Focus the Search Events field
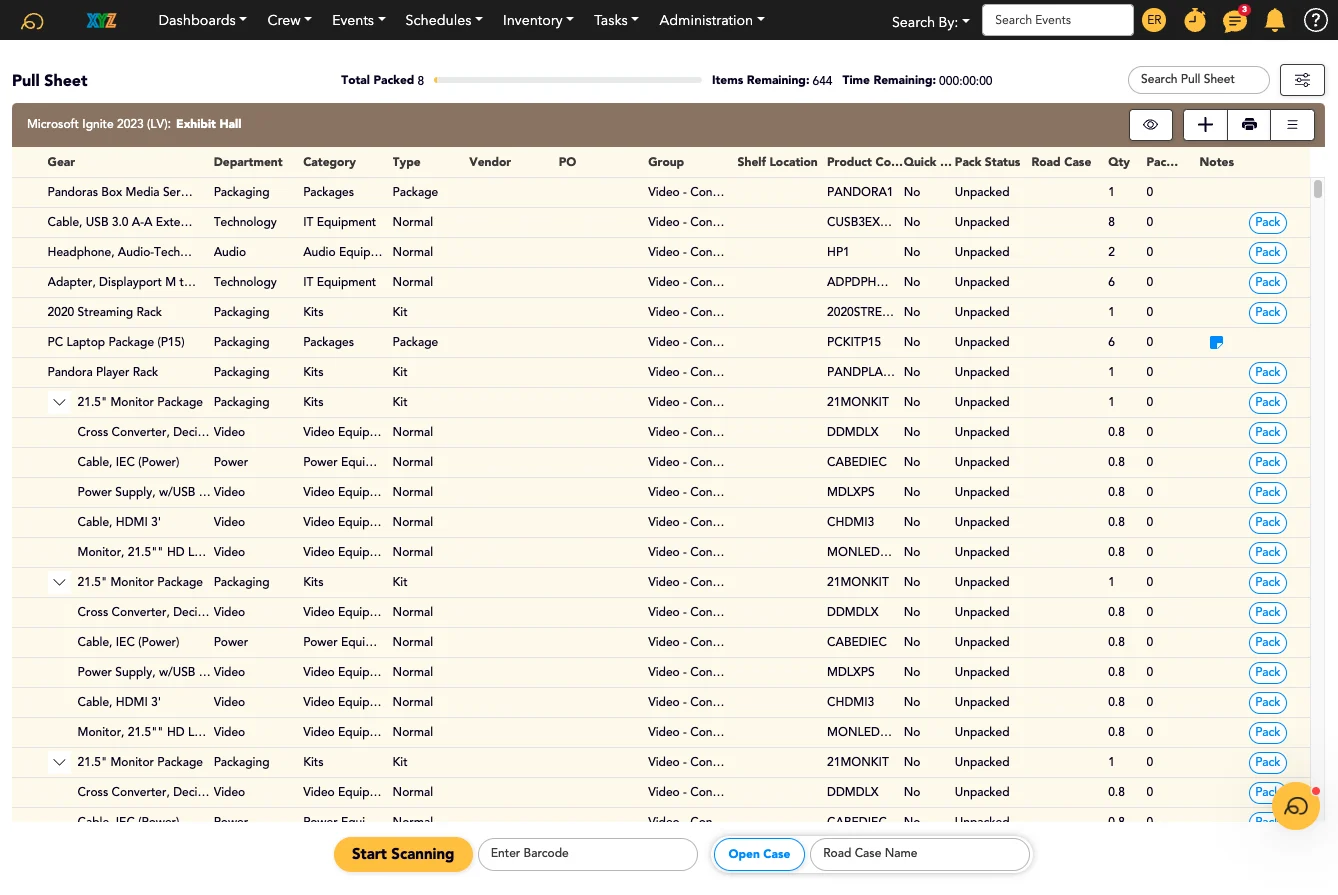The width and height of the screenshot is (1338, 895). [x=1058, y=20]
